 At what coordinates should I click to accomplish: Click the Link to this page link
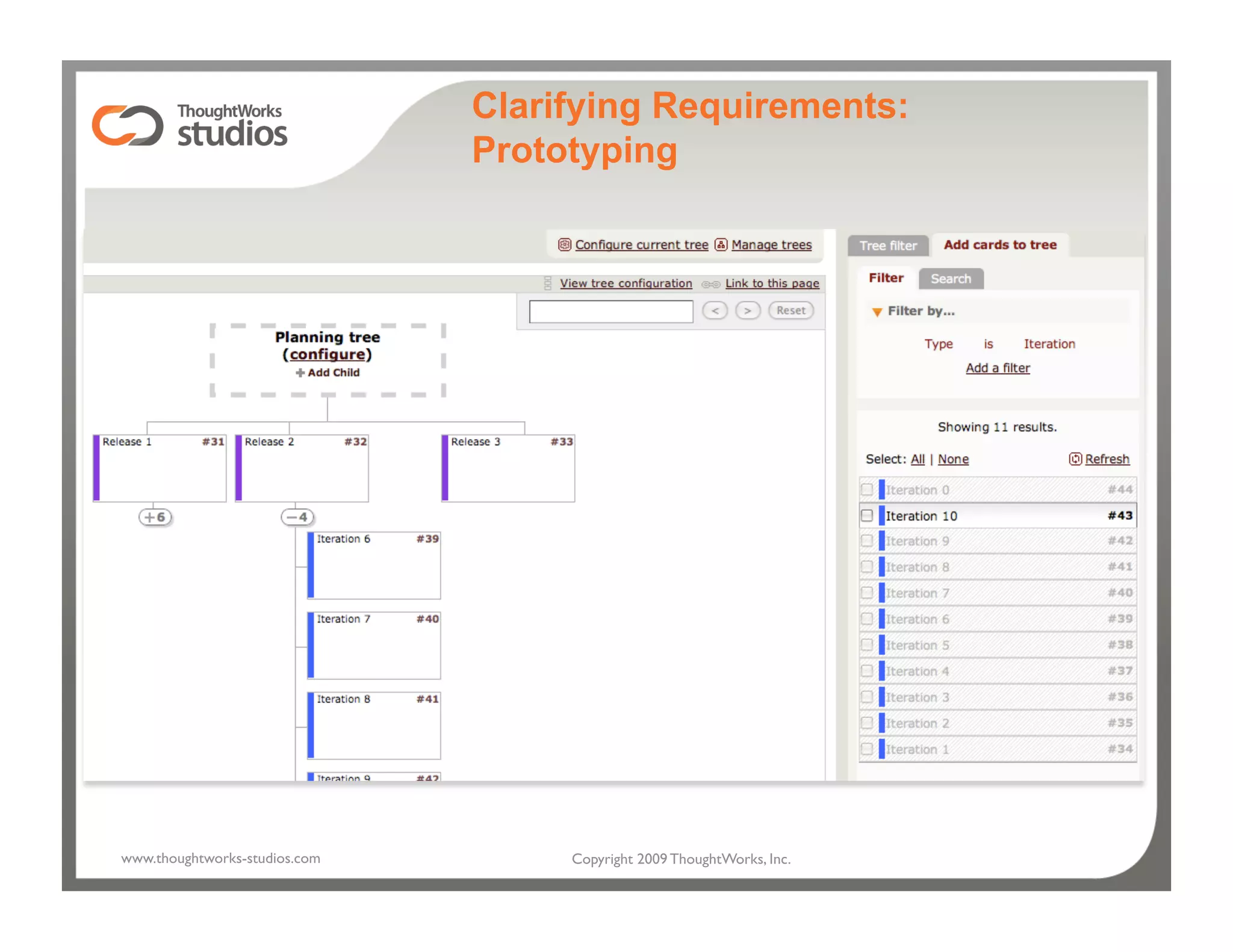pyautogui.click(x=772, y=283)
